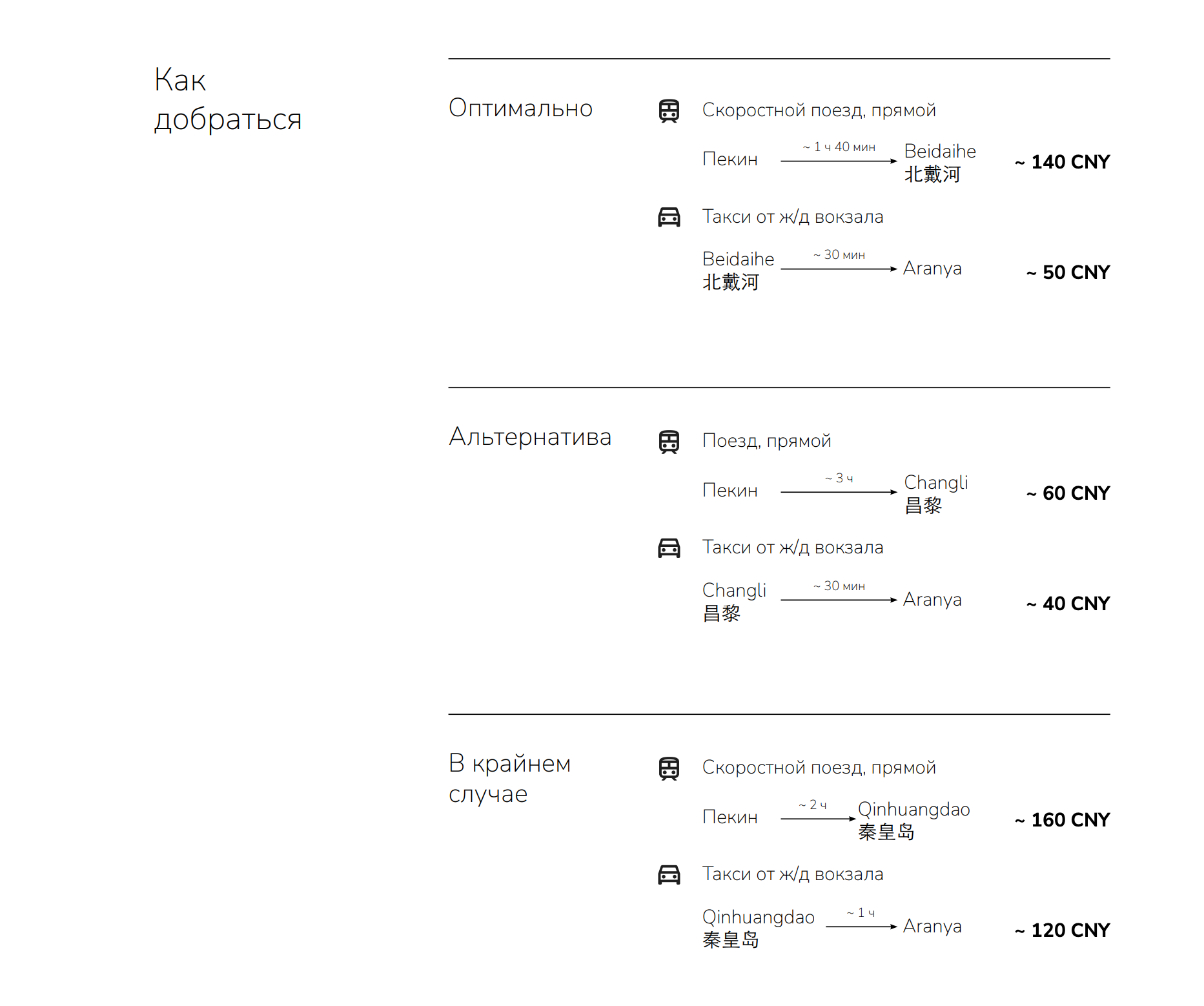Click the "~ 40 CNY" taxi price
This screenshot has width=1204, height=1006.
(x=1068, y=604)
